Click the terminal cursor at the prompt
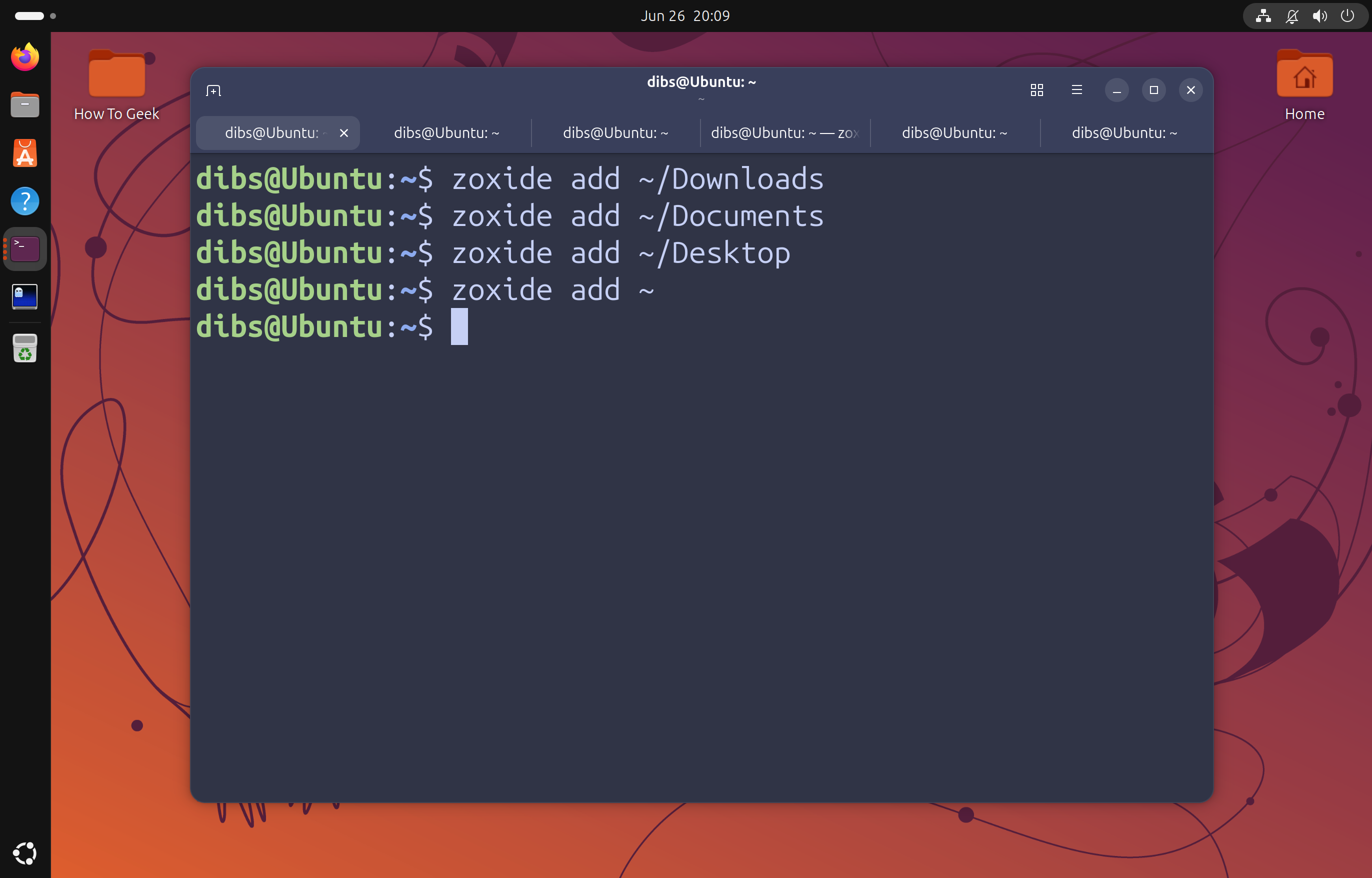Image resolution: width=1372 pixels, height=878 pixels. pos(459,326)
